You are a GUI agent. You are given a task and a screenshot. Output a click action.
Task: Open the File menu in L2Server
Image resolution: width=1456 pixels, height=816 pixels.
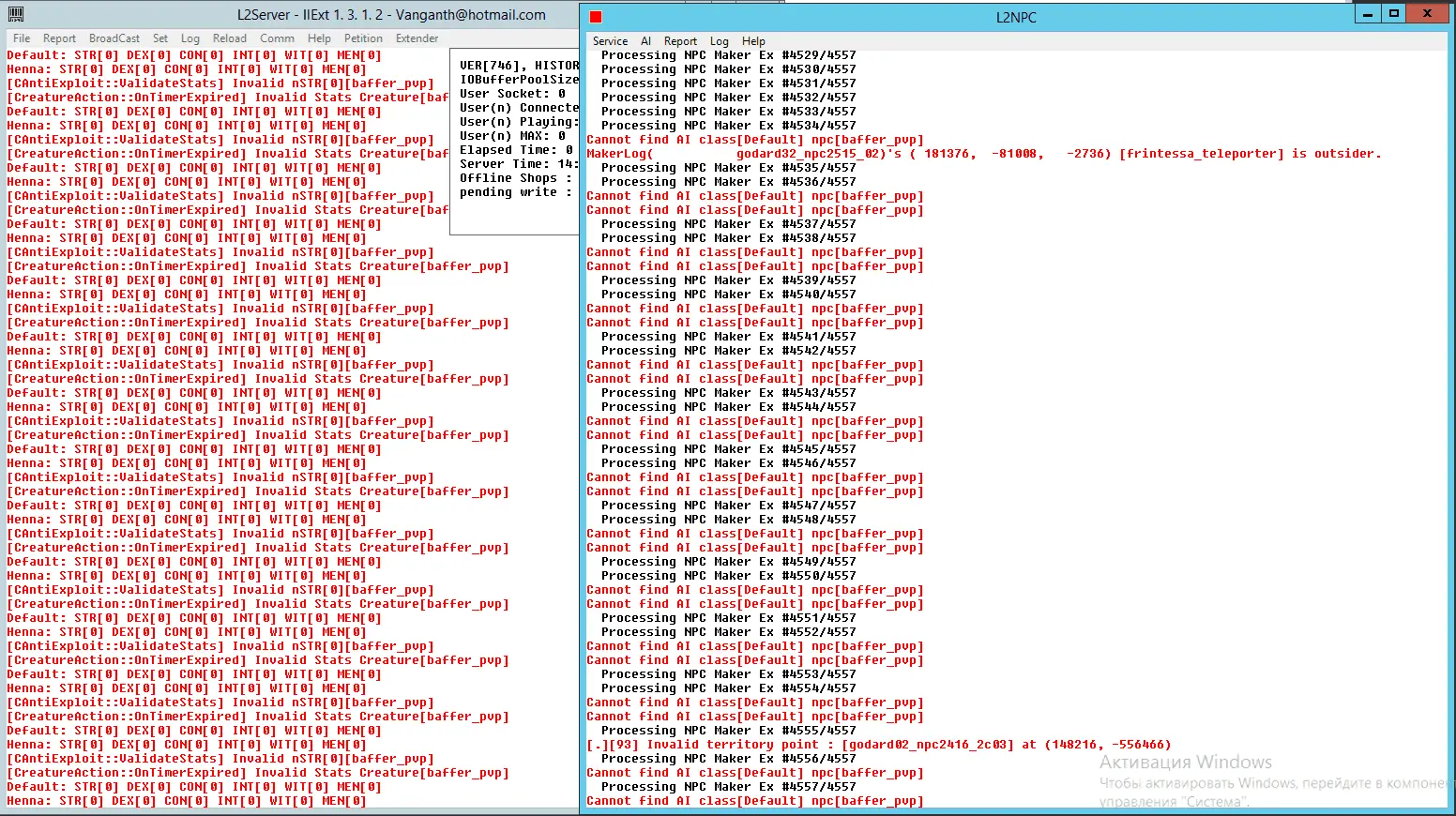click(22, 38)
